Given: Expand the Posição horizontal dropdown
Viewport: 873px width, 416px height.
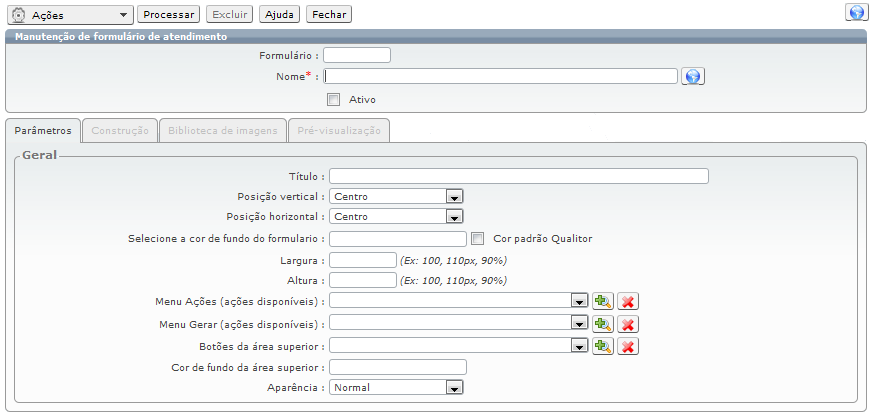Looking at the screenshot, I should (453, 217).
